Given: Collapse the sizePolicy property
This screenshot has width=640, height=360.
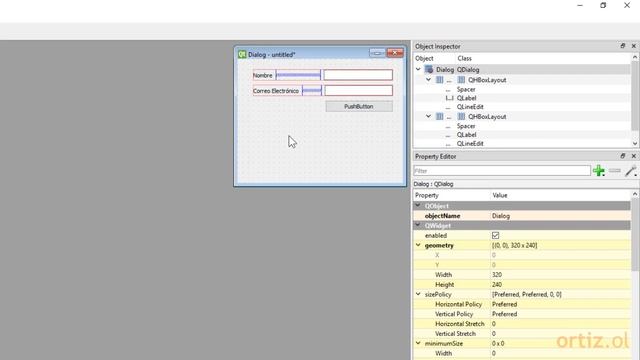Looking at the screenshot, I should click(x=418, y=294).
